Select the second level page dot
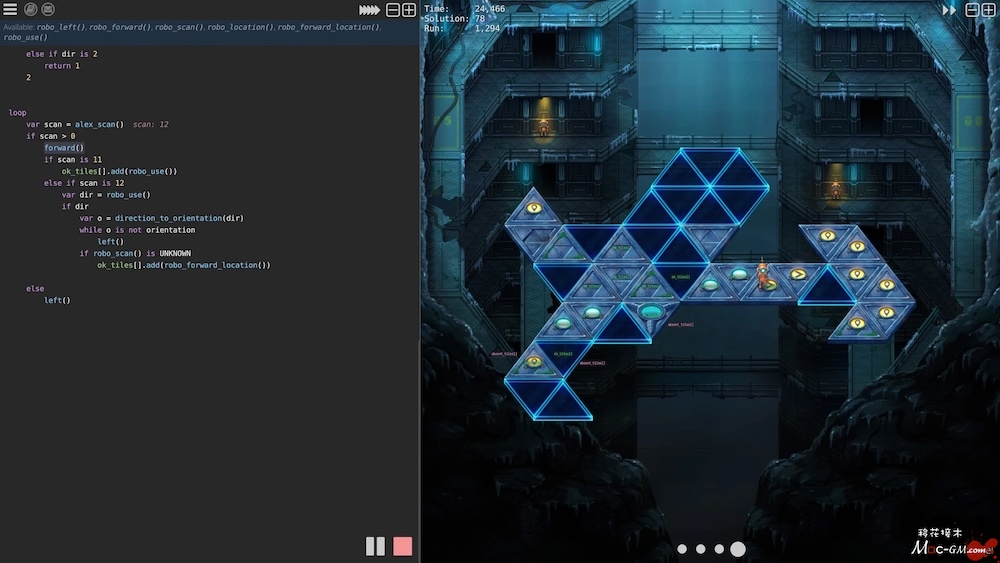 click(x=700, y=549)
